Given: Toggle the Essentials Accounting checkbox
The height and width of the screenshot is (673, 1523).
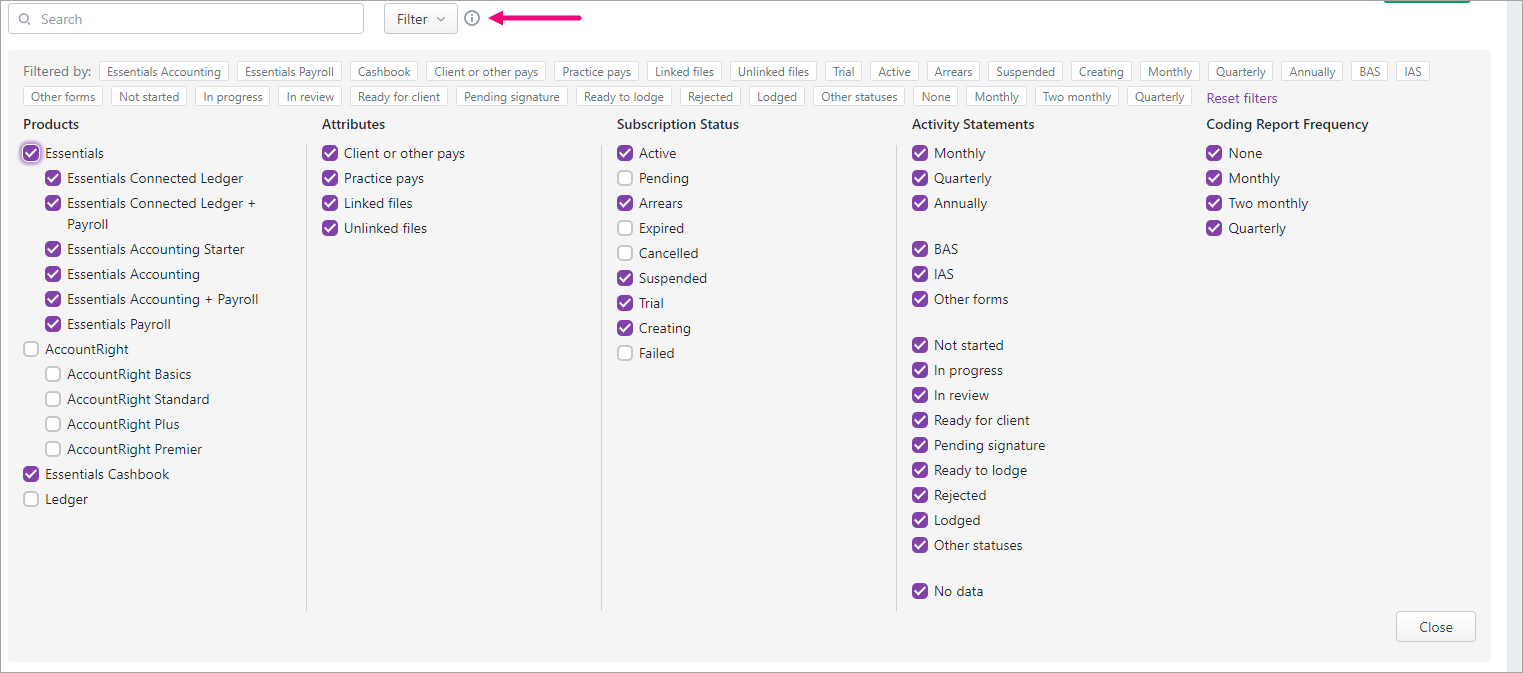Looking at the screenshot, I should pos(53,274).
